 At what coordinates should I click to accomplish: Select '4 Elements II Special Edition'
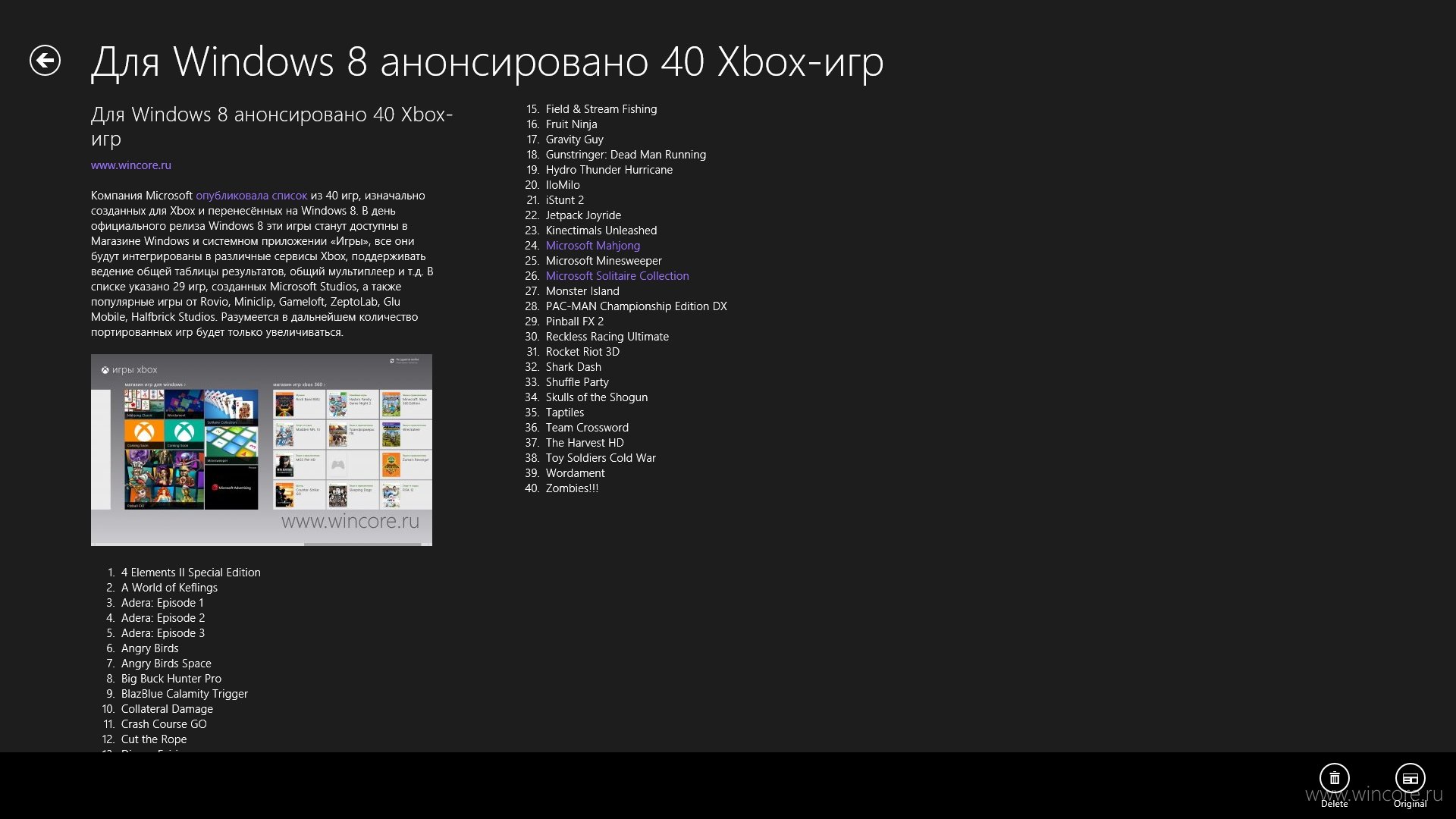tap(191, 573)
